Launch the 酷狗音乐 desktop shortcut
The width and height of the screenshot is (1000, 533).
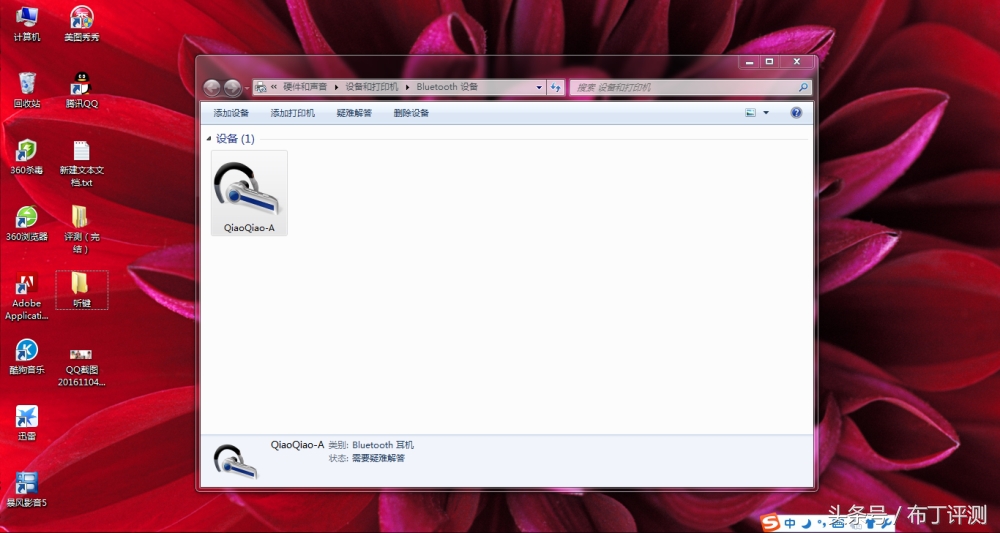pos(27,356)
